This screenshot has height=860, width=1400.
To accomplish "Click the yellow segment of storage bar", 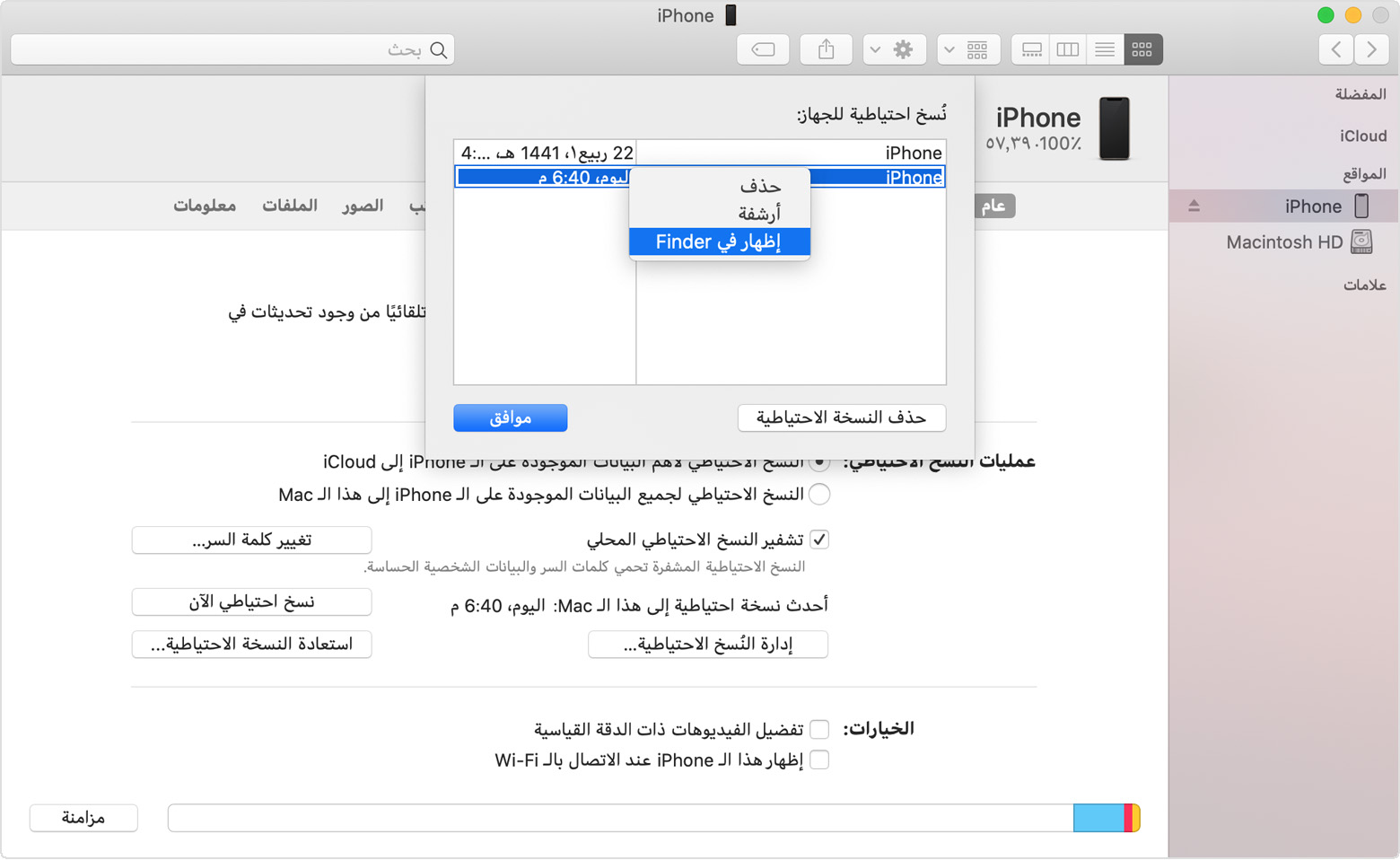I will pyautogui.click(x=1136, y=818).
